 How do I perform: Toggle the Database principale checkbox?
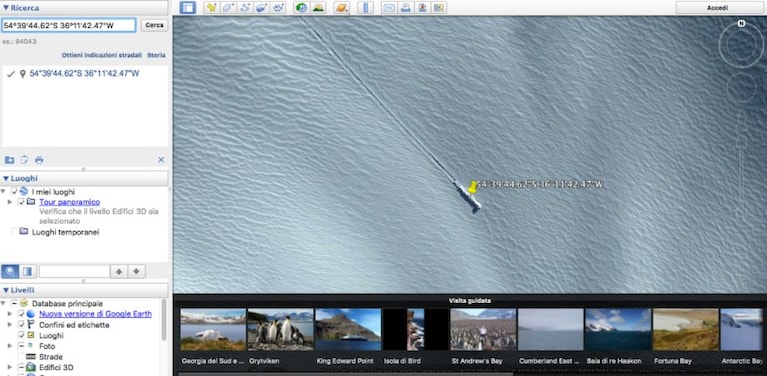(x=14, y=303)
